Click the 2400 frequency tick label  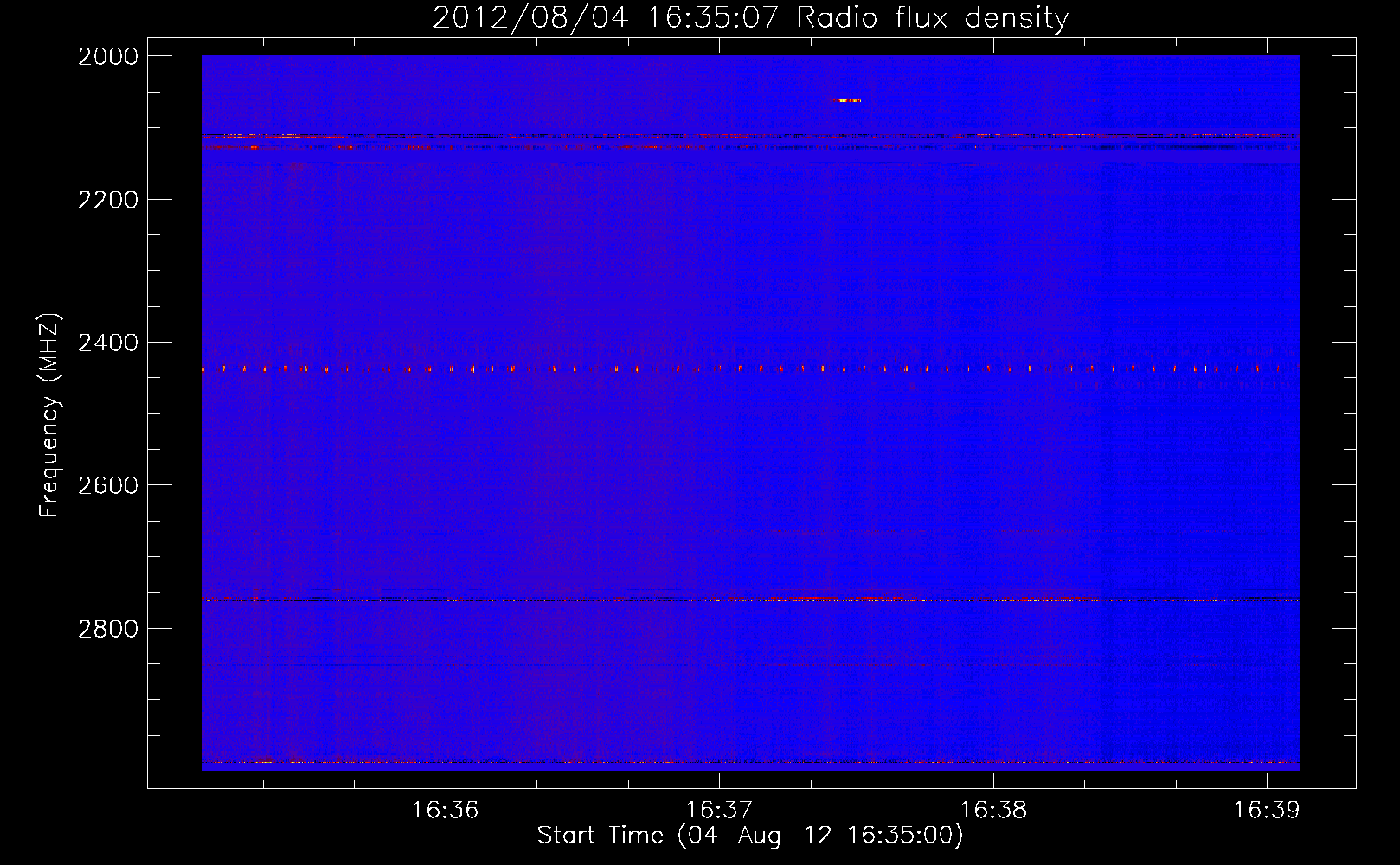tap(108, 343)
